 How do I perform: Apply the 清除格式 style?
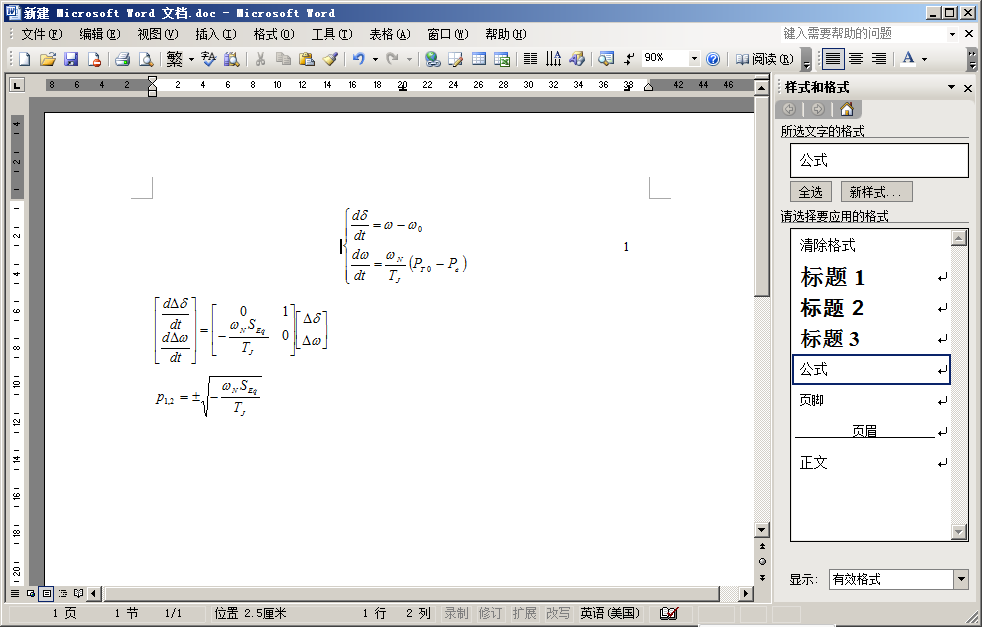(x=871, y=245)
